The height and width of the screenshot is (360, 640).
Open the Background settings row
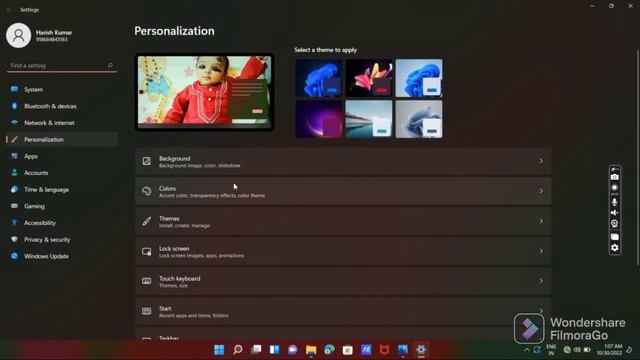tap(343, 161)
